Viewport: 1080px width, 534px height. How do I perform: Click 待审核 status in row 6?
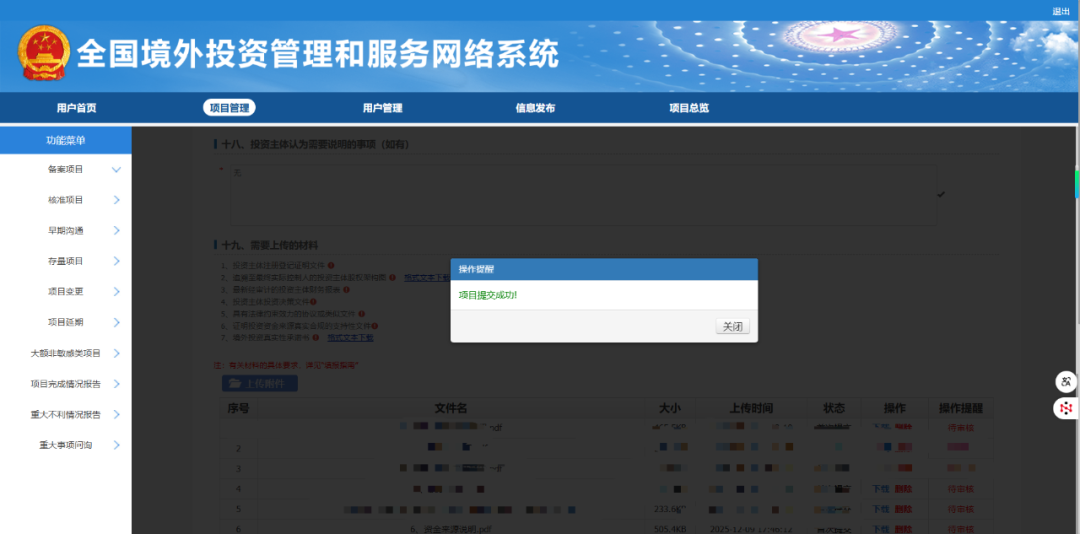coord(961,529)
